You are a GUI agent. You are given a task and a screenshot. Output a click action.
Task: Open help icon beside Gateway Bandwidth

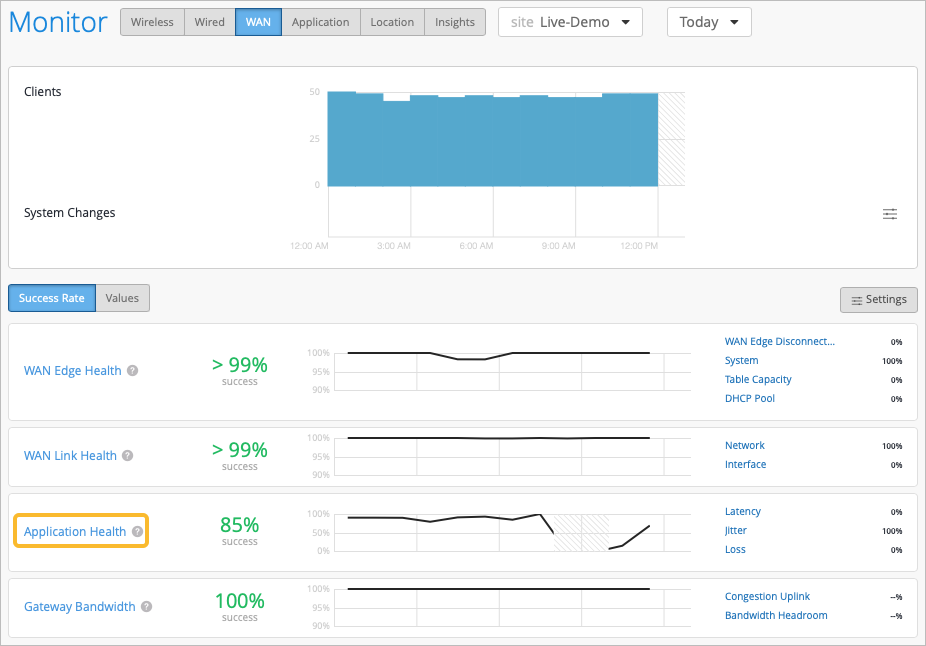point(146,606)
